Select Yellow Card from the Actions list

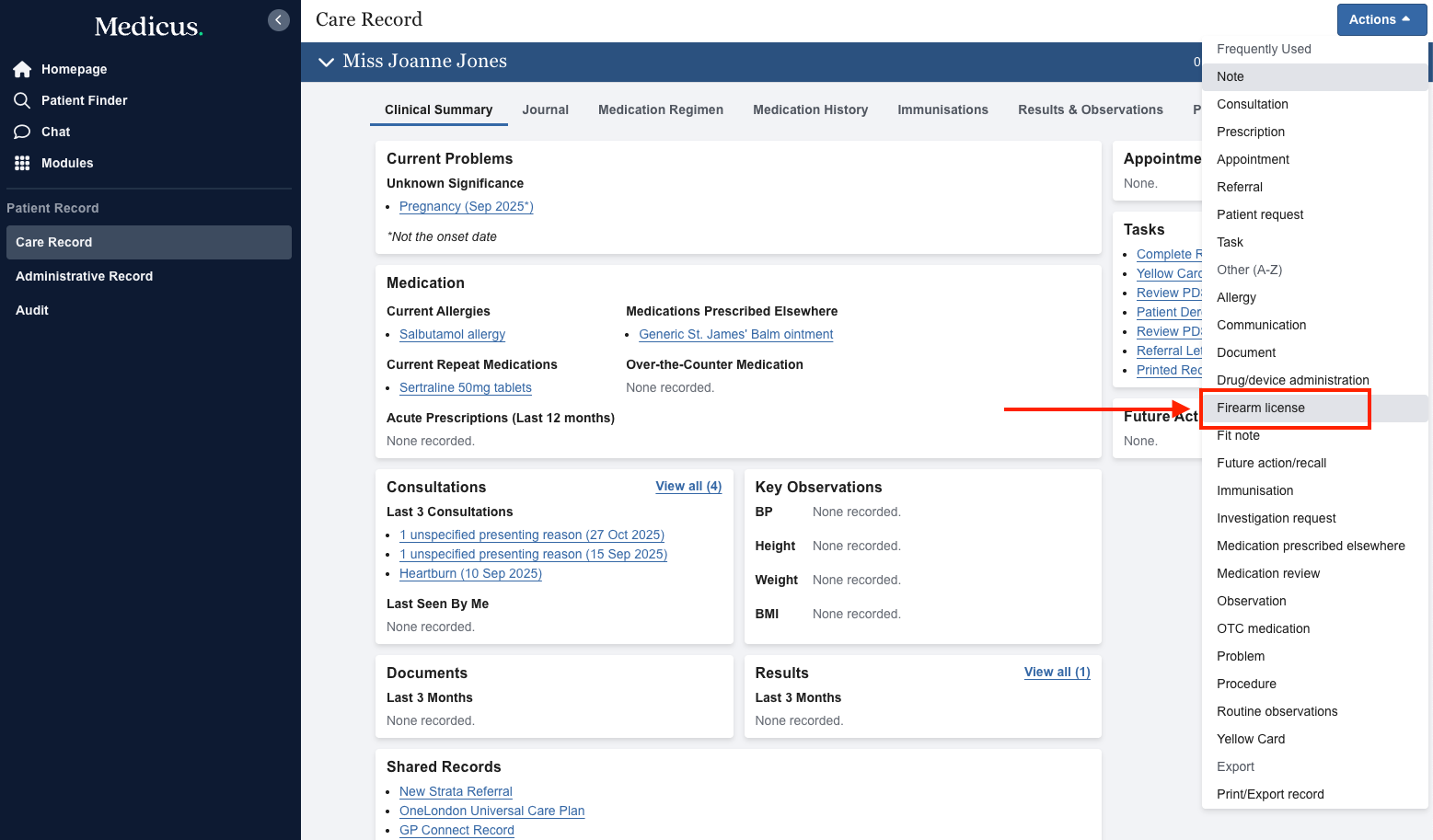click(x=1250, y=739)
